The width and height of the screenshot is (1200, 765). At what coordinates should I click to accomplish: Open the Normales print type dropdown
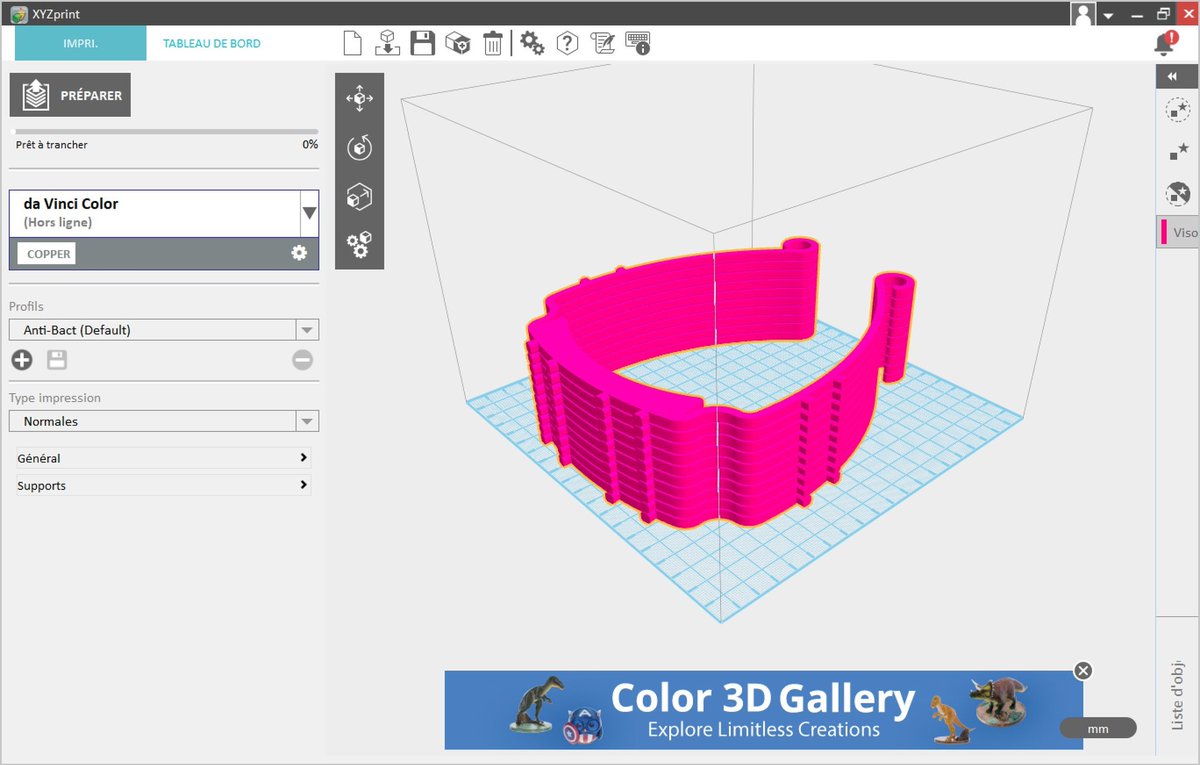click(307, 421)
